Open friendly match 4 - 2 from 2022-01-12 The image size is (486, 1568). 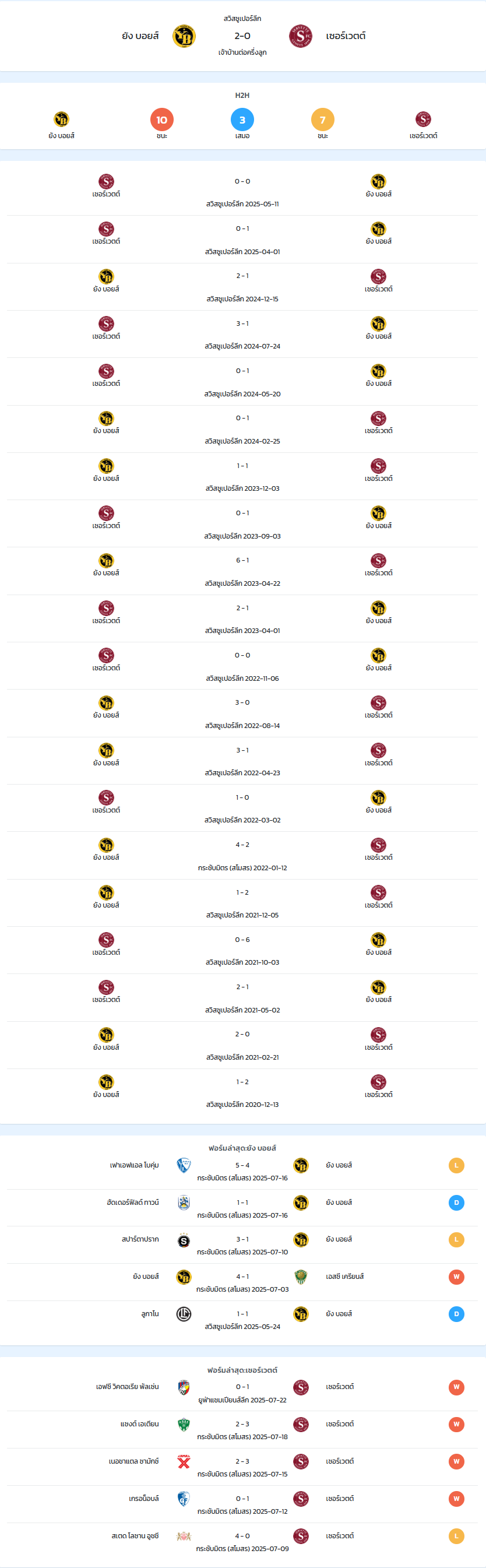coord(242,856)
